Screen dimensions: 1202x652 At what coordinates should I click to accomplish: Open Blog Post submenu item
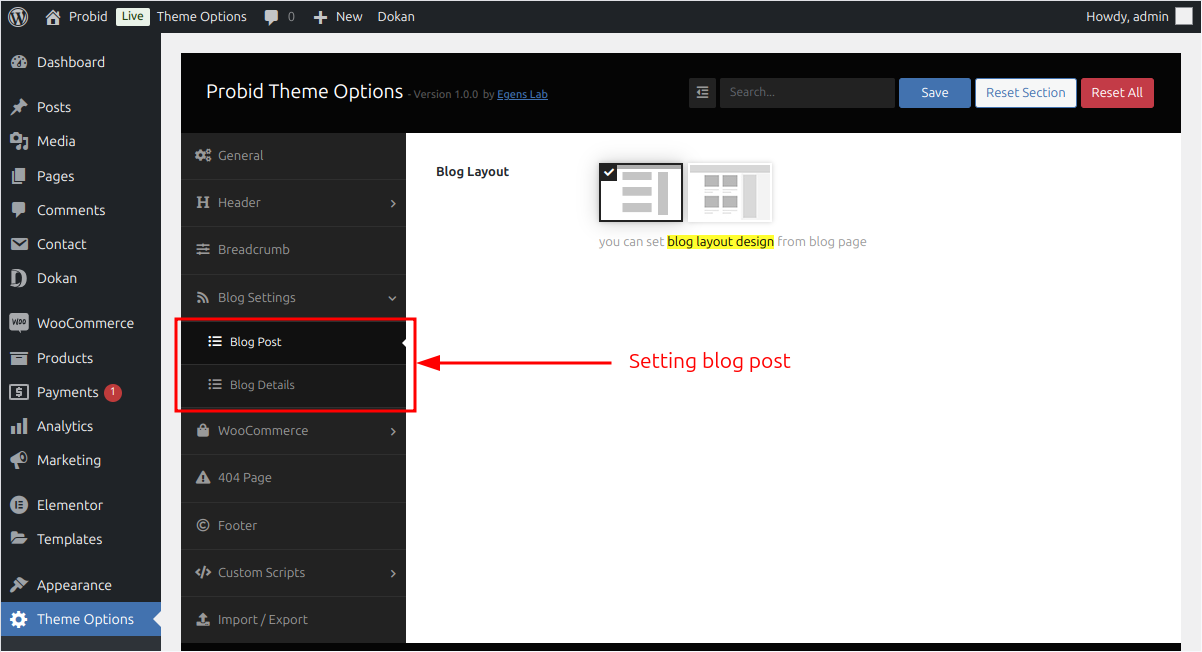click(294, 341)
